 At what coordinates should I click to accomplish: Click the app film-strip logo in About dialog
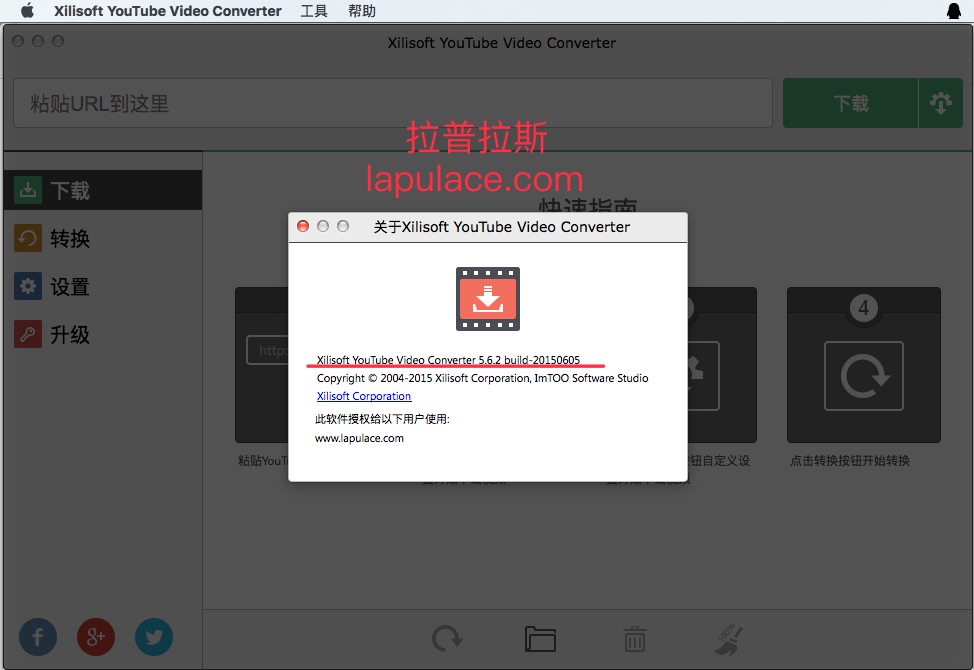pos(488,299)
